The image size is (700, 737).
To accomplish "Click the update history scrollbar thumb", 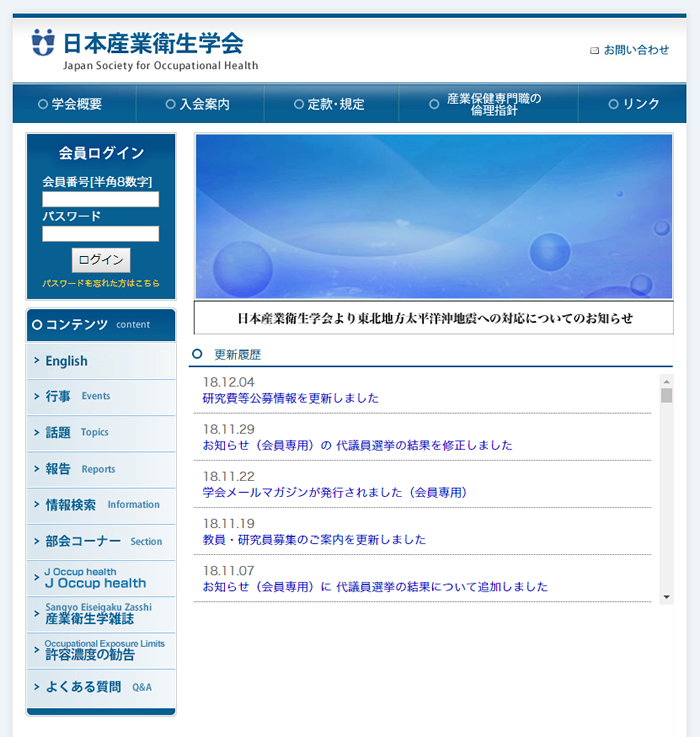I will coord(666,395).
